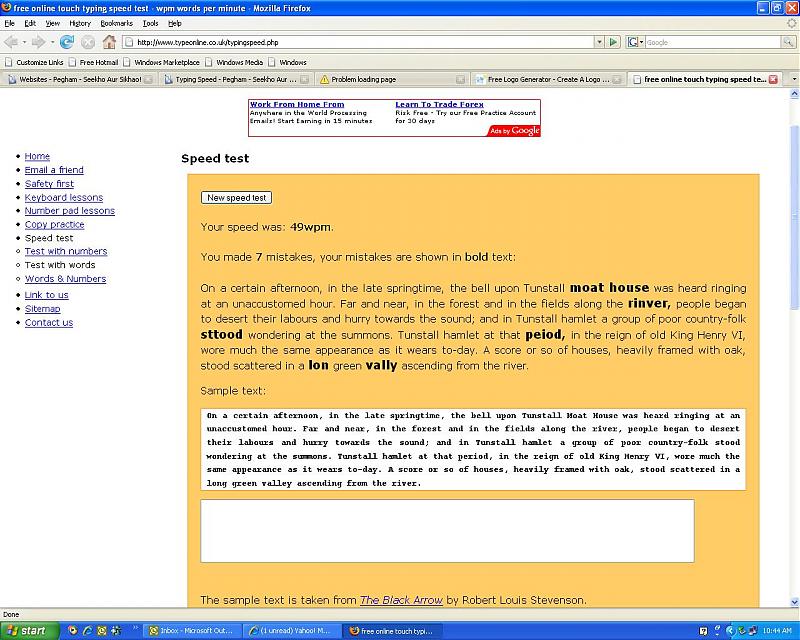This screenshot has width=800, height=640.
Task: Switch to the Yahoo Mail taskbar button
Action: click(291, 631)
